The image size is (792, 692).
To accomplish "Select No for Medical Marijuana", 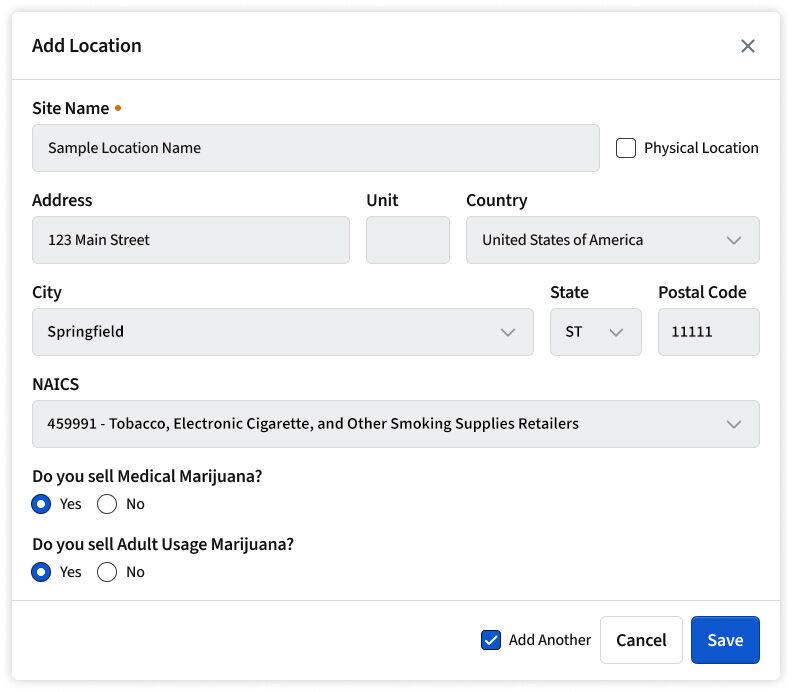I will pyautogui.click(x=107, y=504).
